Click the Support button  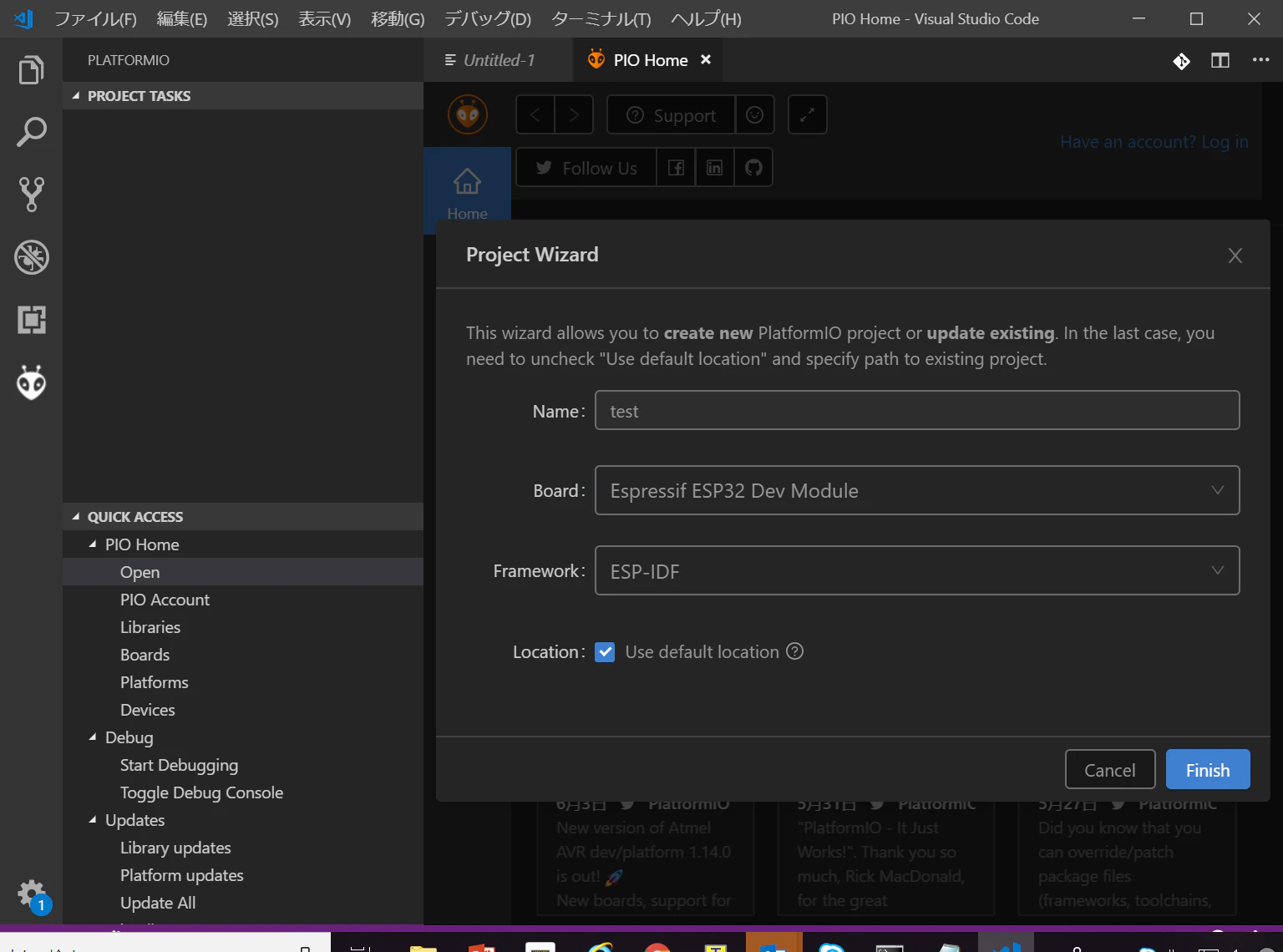671,114
